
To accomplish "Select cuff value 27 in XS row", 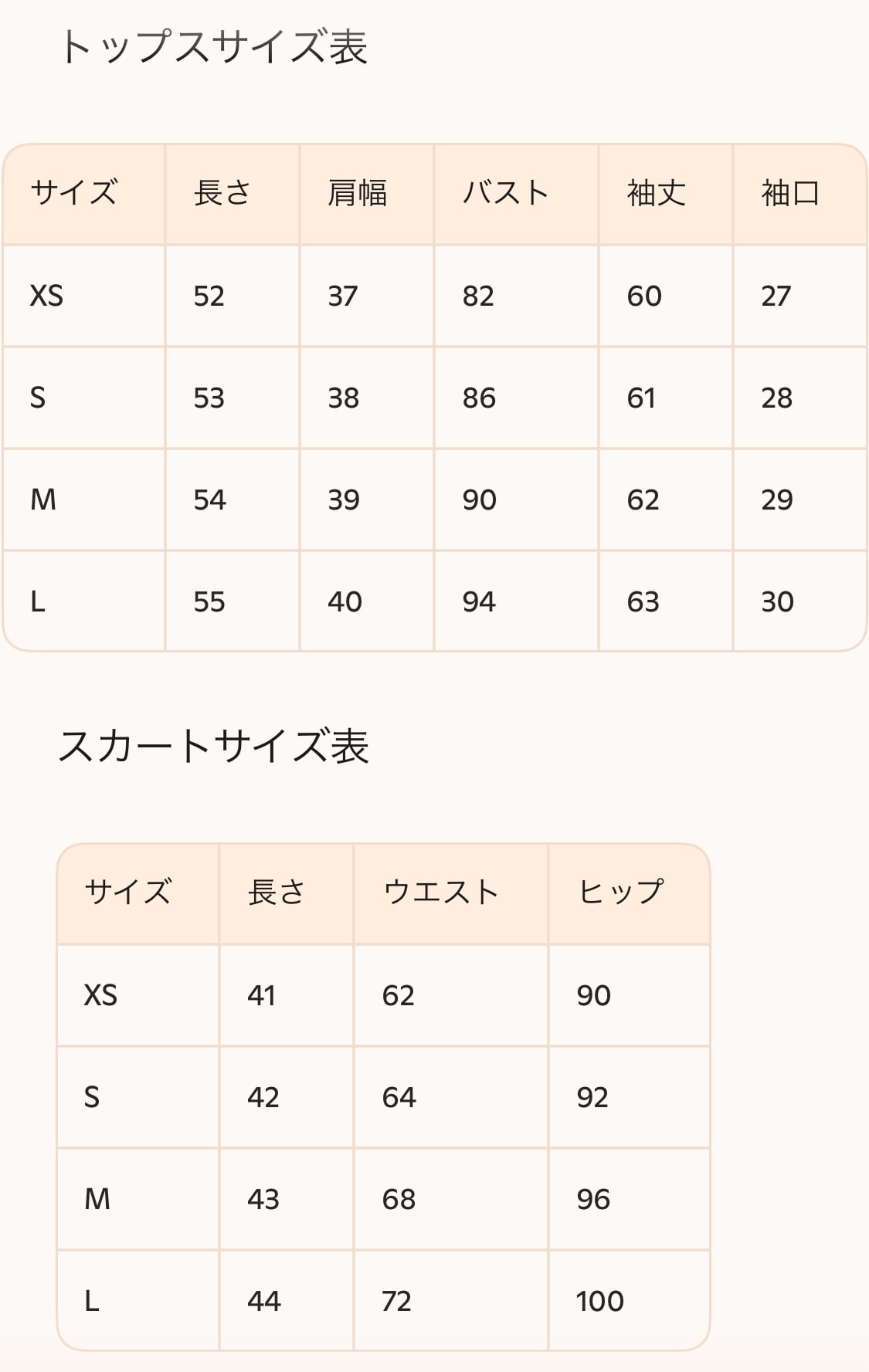I will point(776,296).
